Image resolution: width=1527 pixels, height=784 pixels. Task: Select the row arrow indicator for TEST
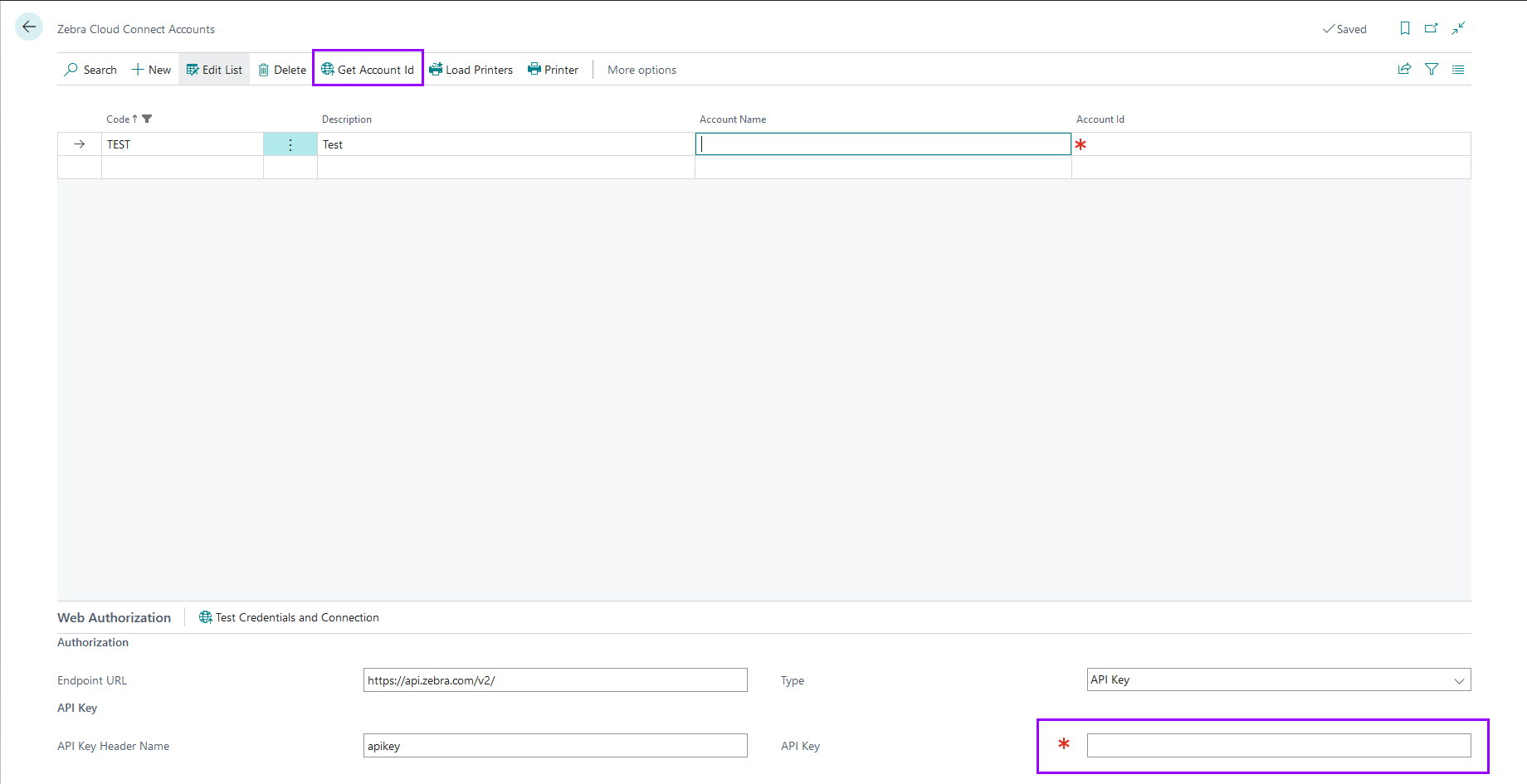pos(80,144)
